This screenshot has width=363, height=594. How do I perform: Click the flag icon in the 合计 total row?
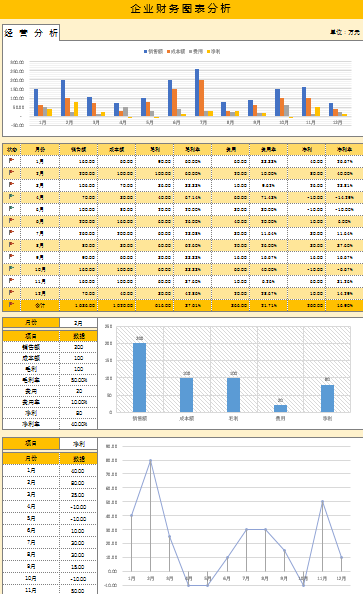point(12,305)
